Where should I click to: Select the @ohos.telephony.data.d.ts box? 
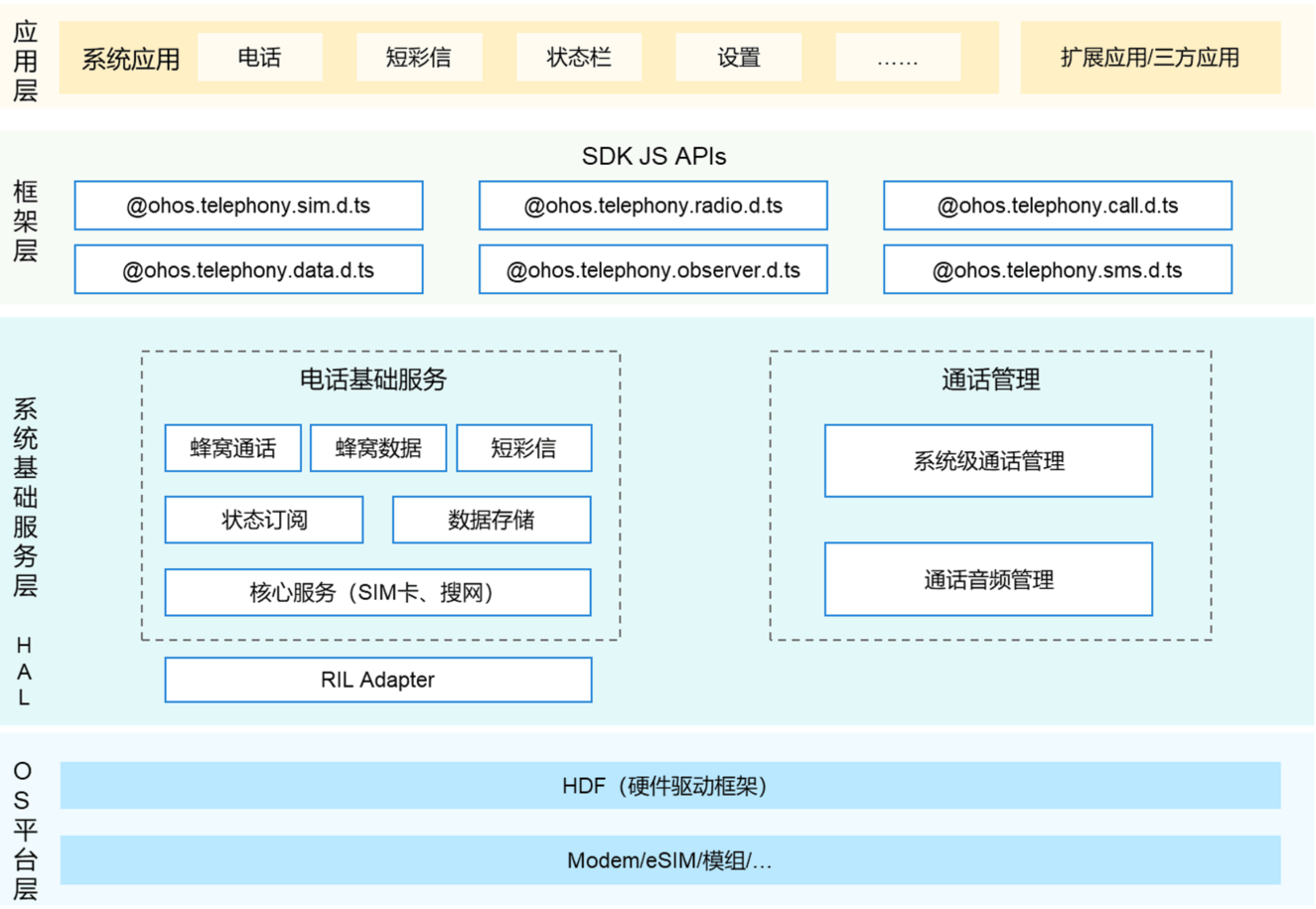pyautogui.click(x=249, y=269)
